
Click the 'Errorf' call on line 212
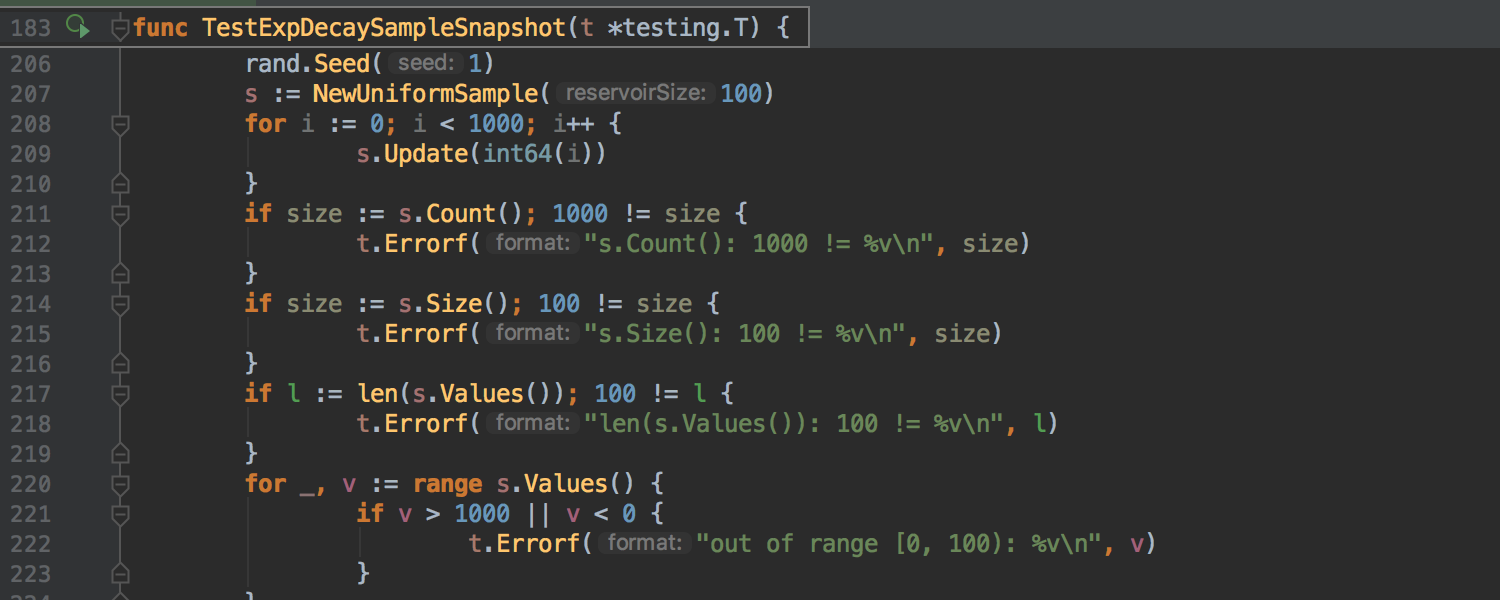(x=427, y=244)
